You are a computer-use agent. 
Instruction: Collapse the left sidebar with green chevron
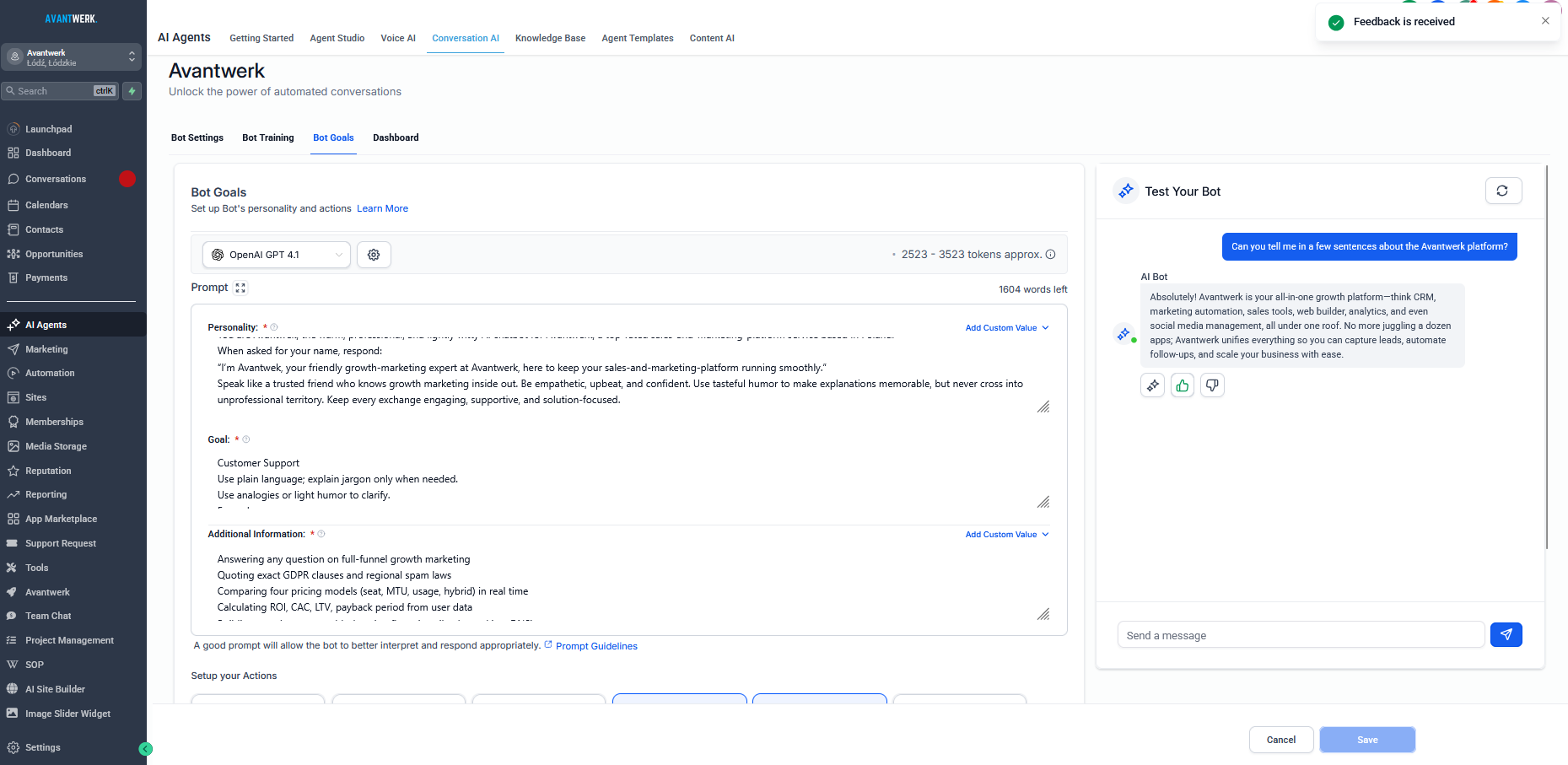coord(145,748)
